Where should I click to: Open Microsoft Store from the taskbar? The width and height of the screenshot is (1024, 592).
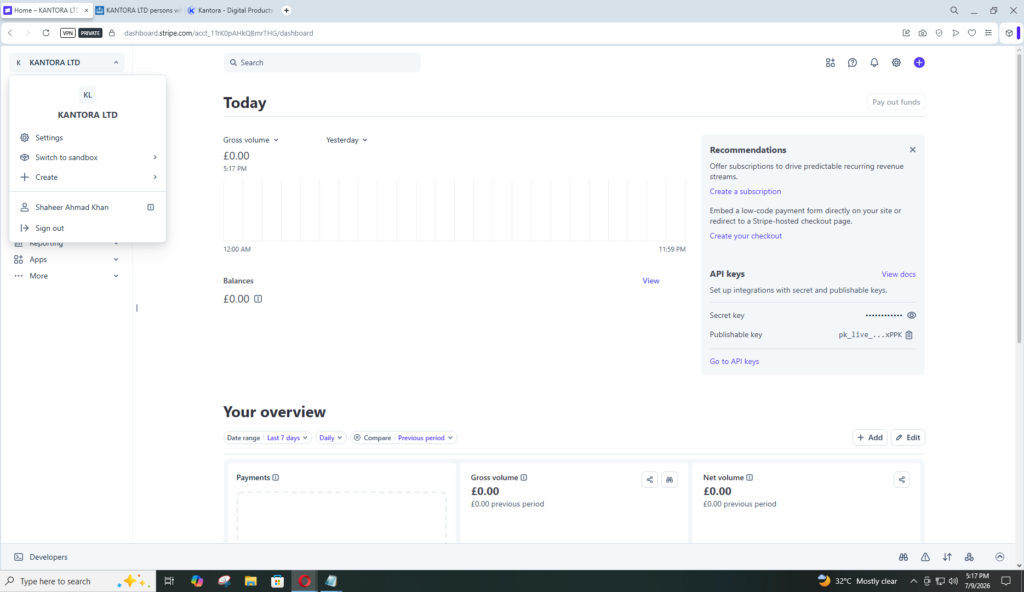[x=278, y=581]
